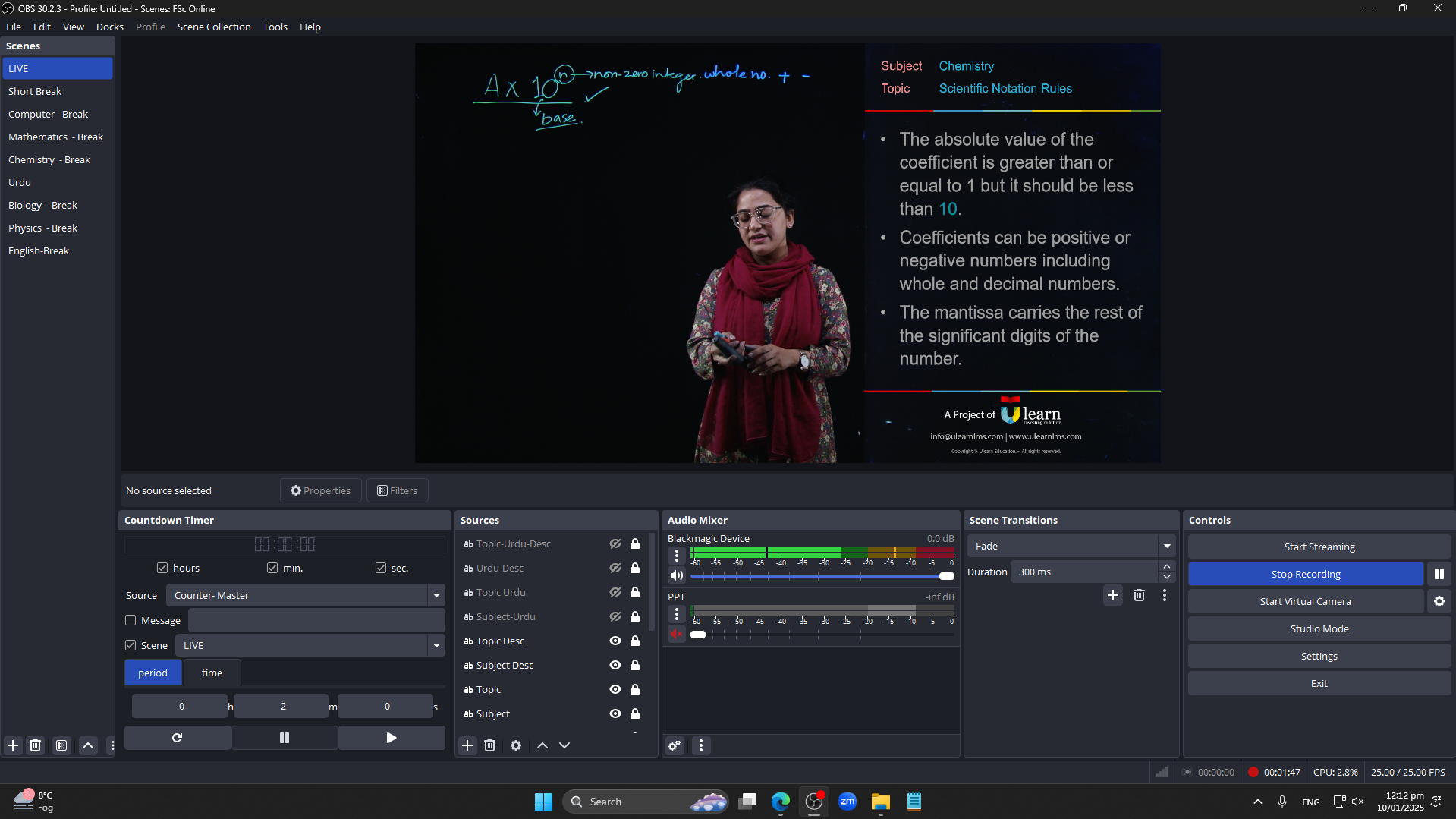
Task: Remove selected source with trash icon
Action: [x=490, y=745]
